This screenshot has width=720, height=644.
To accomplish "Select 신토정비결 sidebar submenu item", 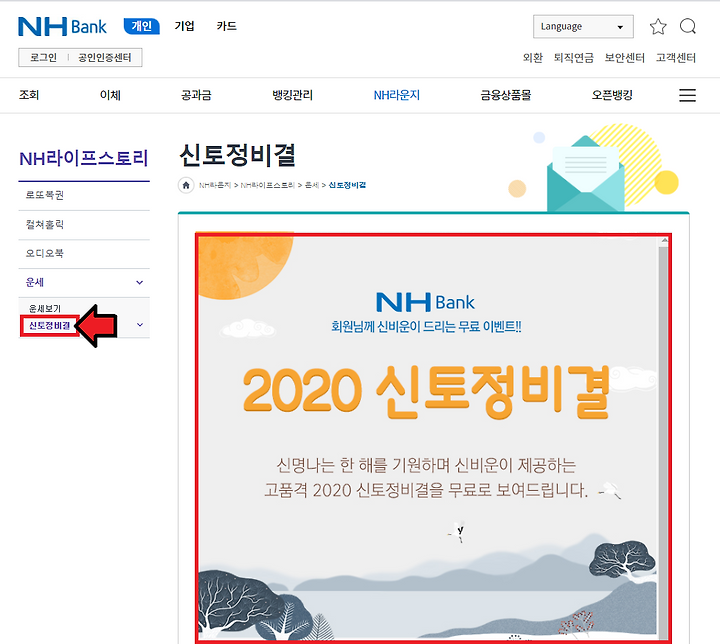I will [50, 326].
